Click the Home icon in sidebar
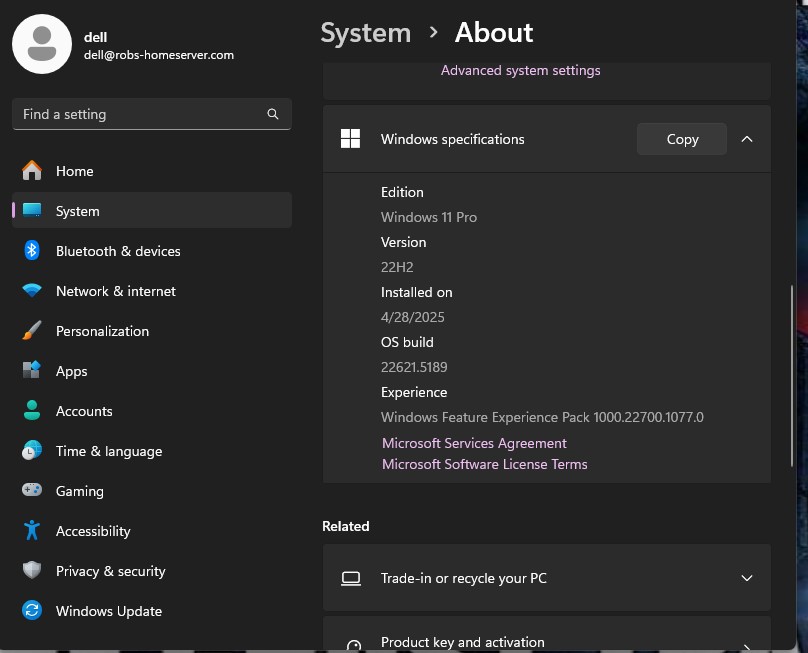 (32, 171)
